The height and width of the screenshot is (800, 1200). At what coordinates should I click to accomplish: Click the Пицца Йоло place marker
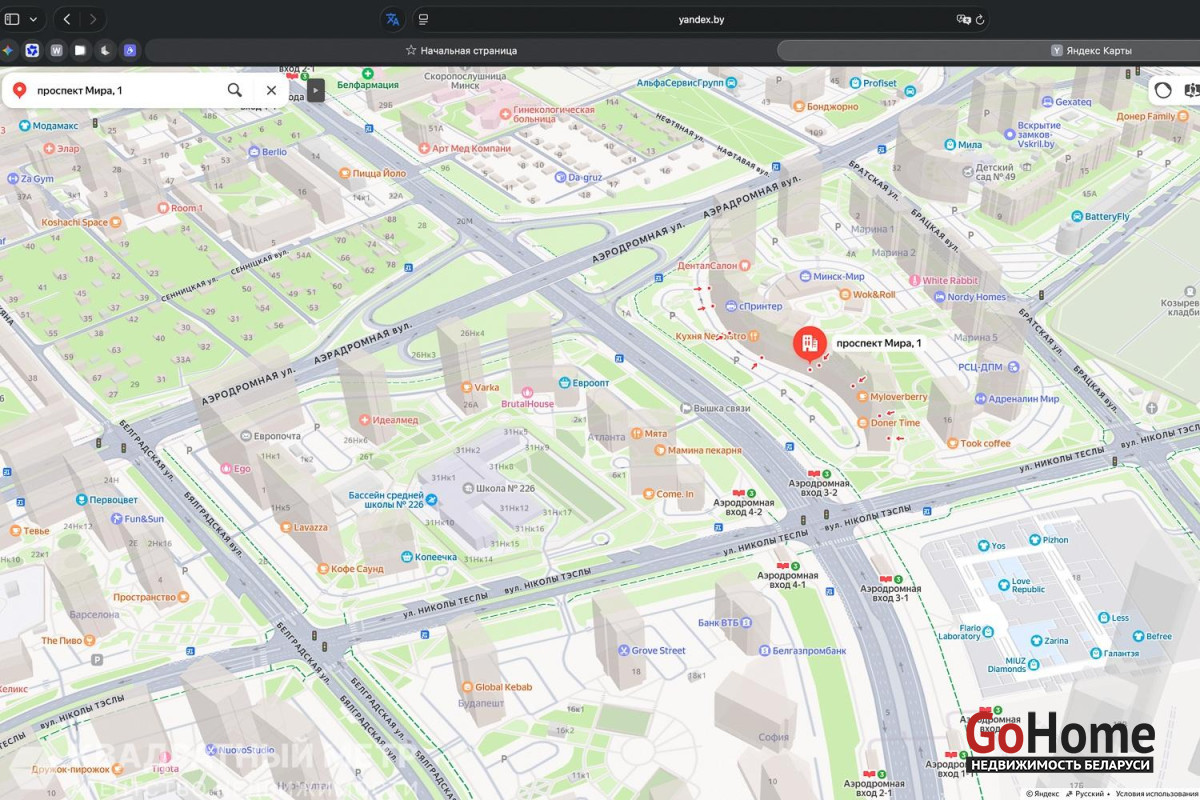[345, 173]
